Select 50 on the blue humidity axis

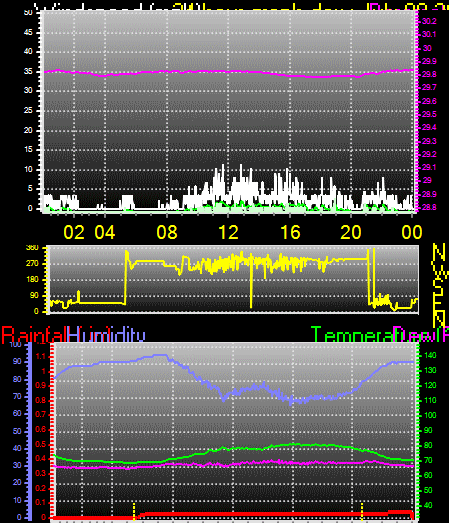click(17, 431)
